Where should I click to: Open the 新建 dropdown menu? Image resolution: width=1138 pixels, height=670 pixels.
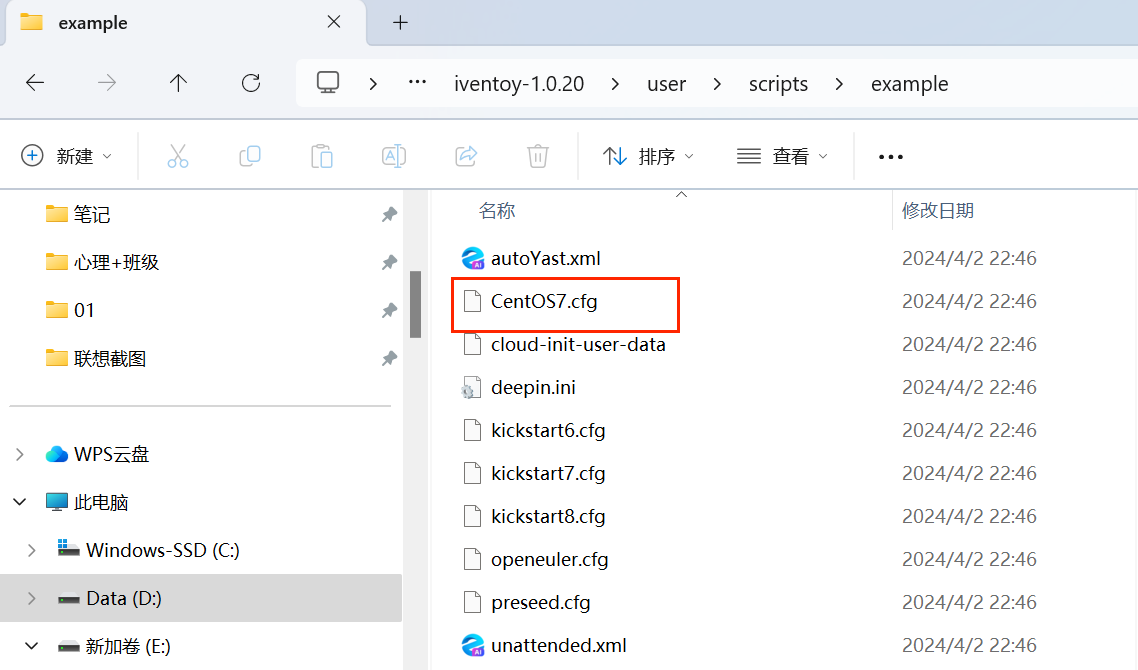coord(67,156)
